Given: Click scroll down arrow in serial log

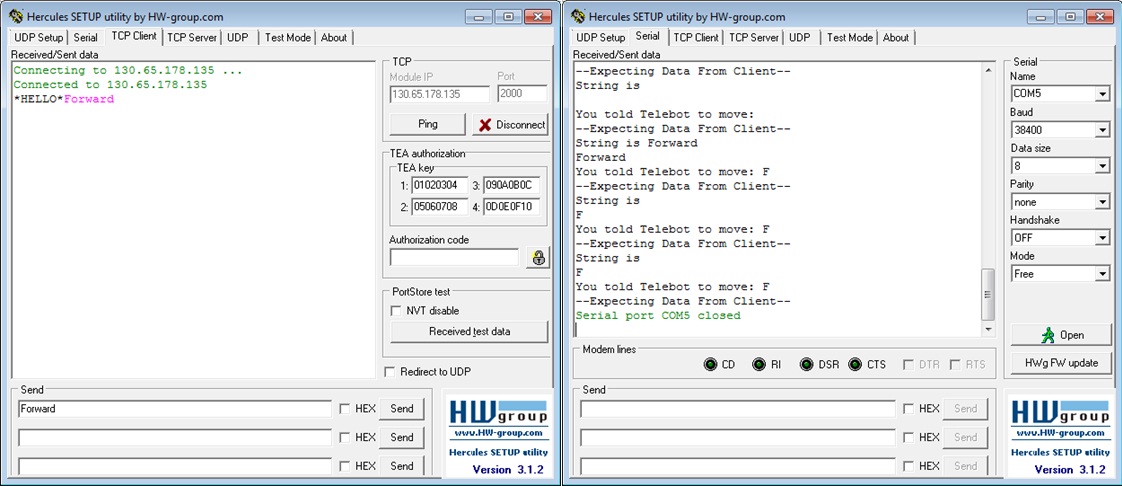Looking at the screenshot, I should click(x=988, y=329).
